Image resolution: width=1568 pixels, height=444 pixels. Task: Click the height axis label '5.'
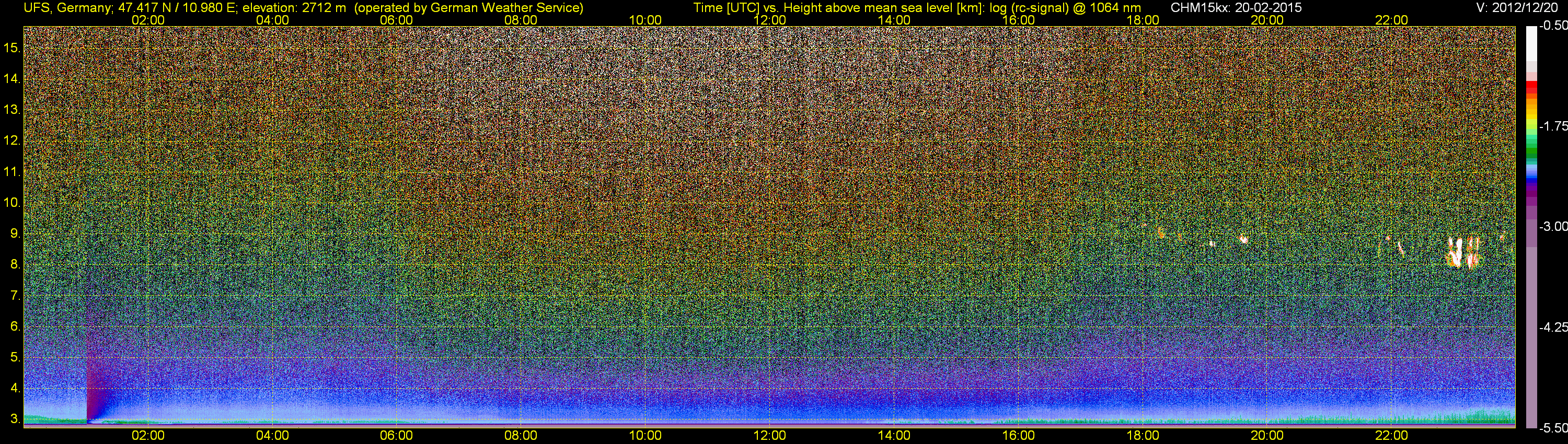15,357
